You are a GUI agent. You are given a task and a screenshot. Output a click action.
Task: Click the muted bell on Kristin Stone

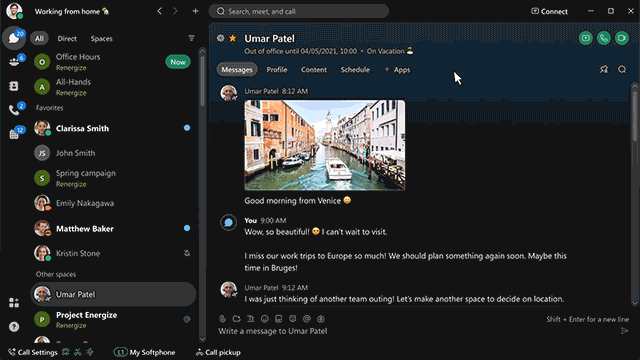[x=187, y=253]
